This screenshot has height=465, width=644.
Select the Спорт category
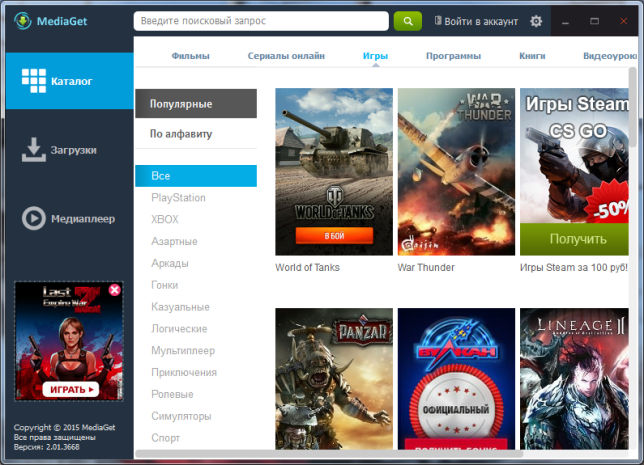(x=165, y=438)
